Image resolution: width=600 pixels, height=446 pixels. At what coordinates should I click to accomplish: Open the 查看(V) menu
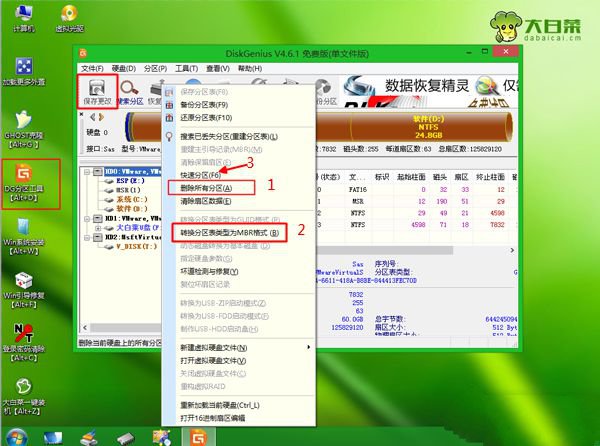click(218, 68)
